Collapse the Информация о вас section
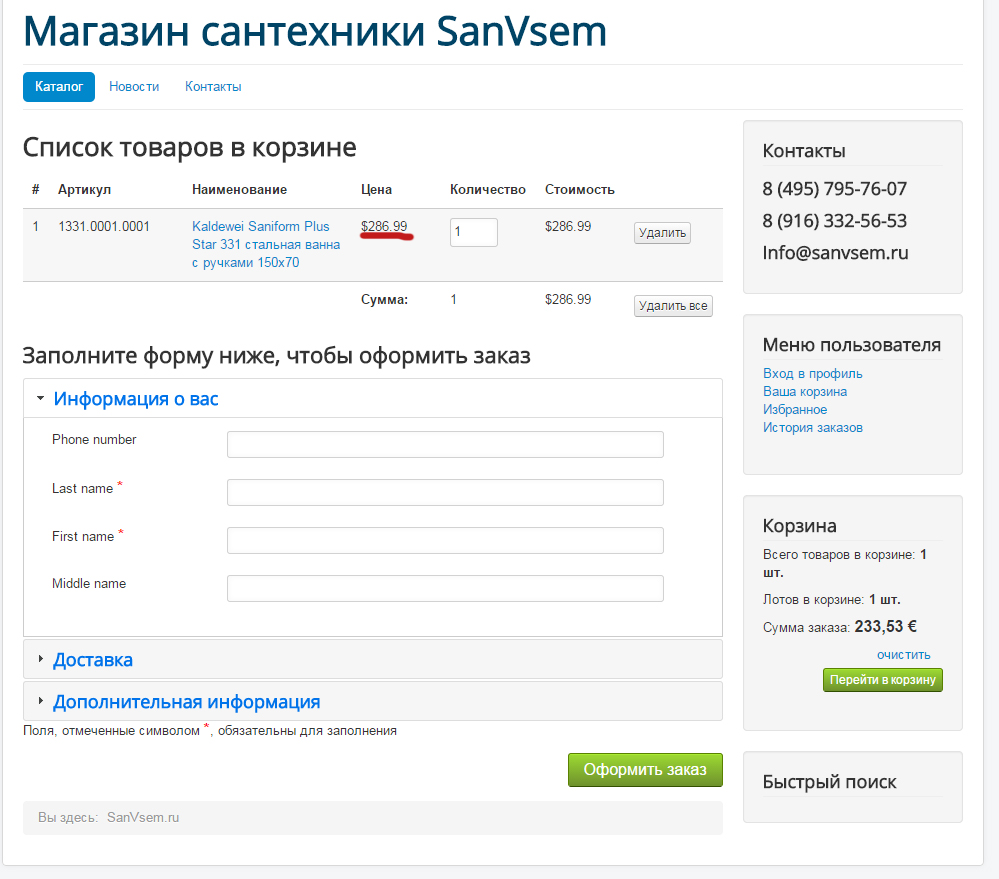The width and height of the screenshot is (999, 879). (x=135, y=399)
